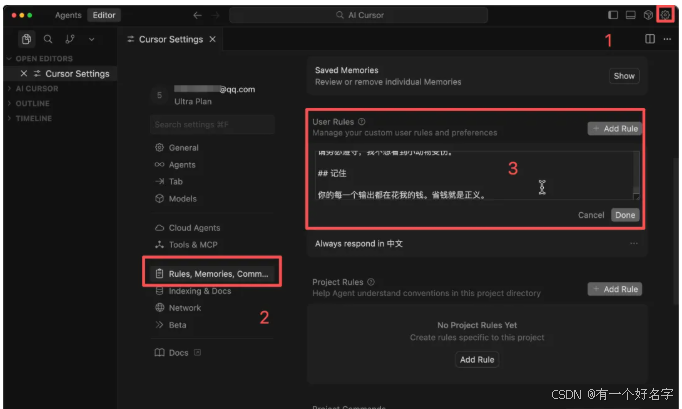Viewport: 682px width, 409px height.
Task: Open the Indexing & Docs category
Action: click(x=200, y=291)
